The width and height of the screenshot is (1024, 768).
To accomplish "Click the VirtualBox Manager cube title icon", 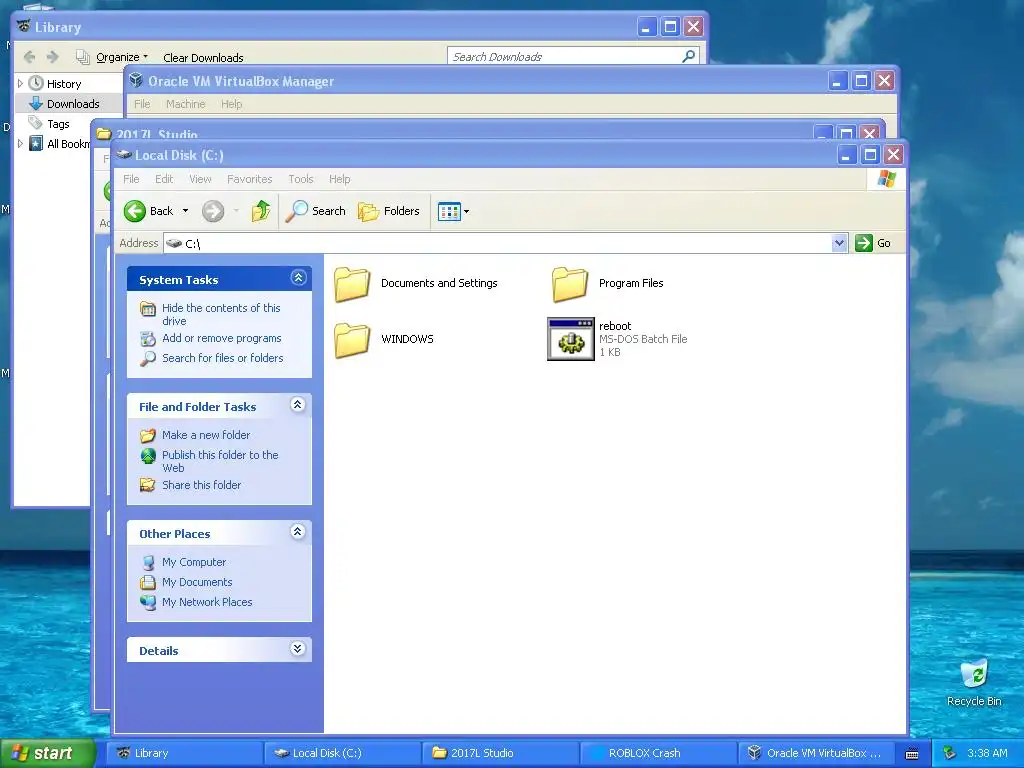I will 136,80.
